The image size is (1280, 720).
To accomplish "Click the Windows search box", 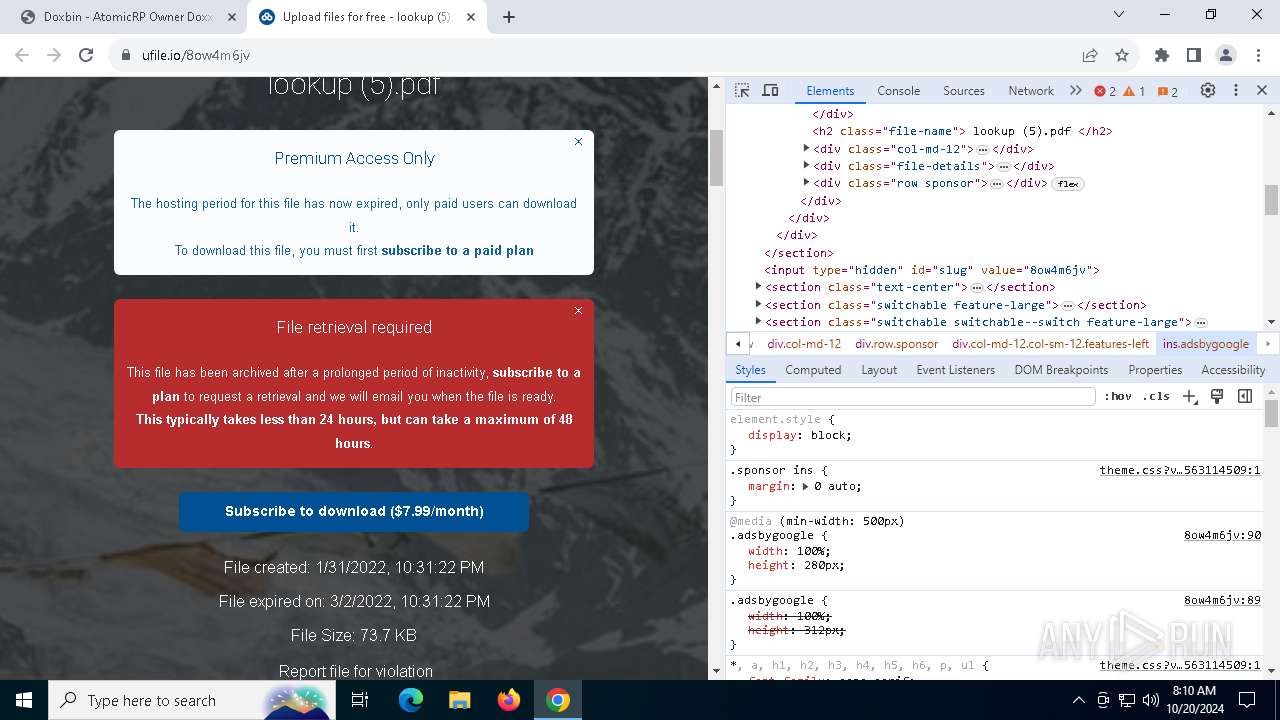I will click(x=190, y=700).
